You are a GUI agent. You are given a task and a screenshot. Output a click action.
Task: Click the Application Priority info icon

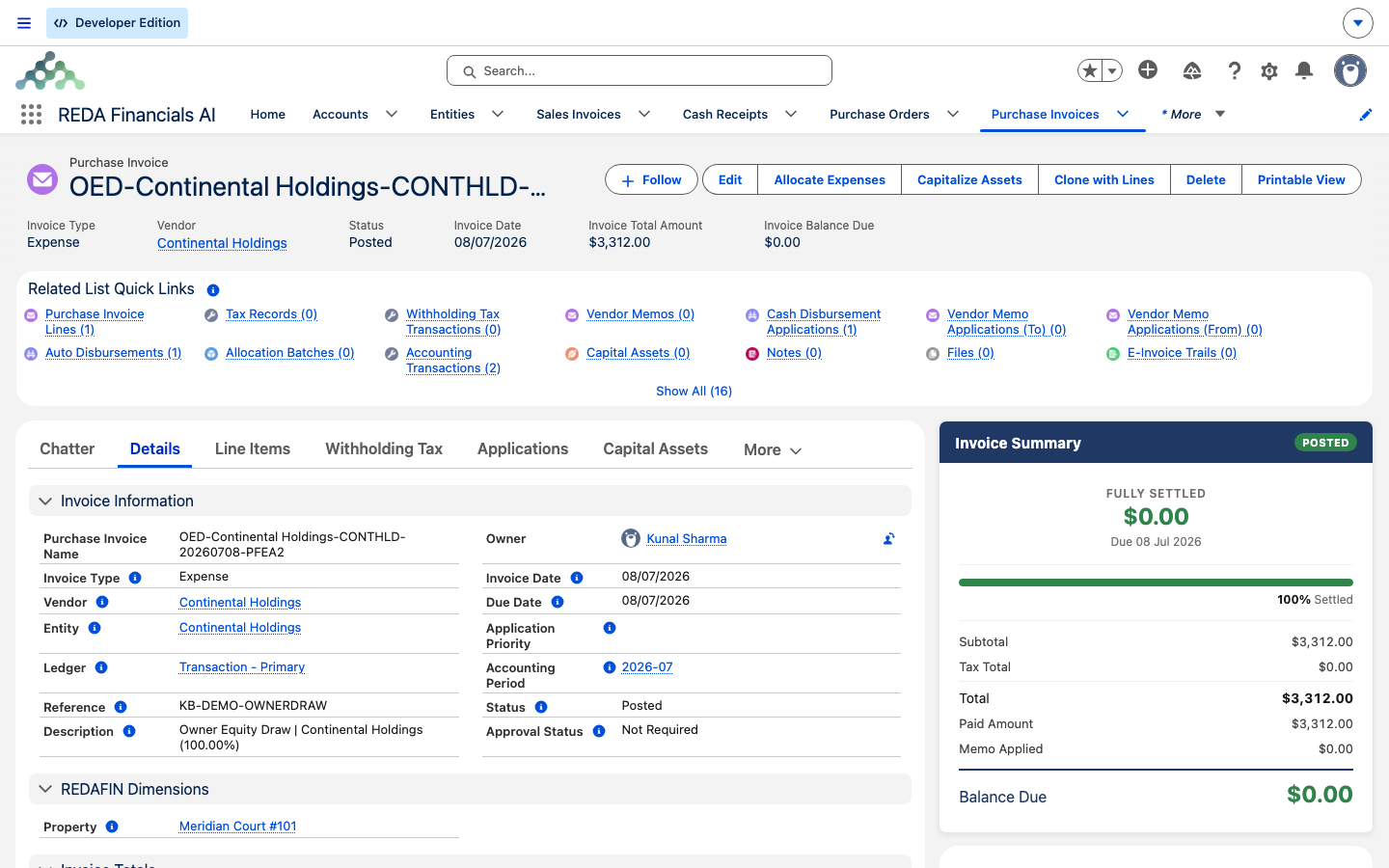click(x=610, y=628)
